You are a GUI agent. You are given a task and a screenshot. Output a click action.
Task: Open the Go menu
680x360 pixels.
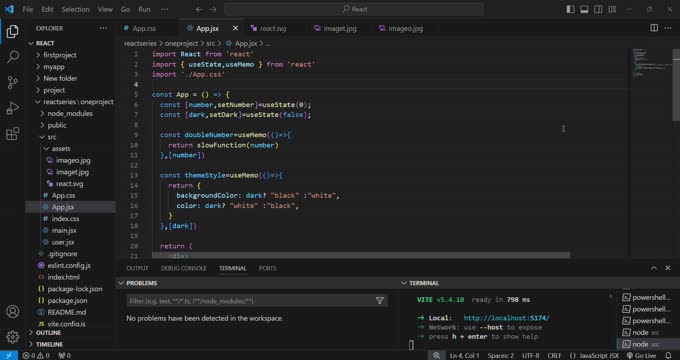point(126,9)
